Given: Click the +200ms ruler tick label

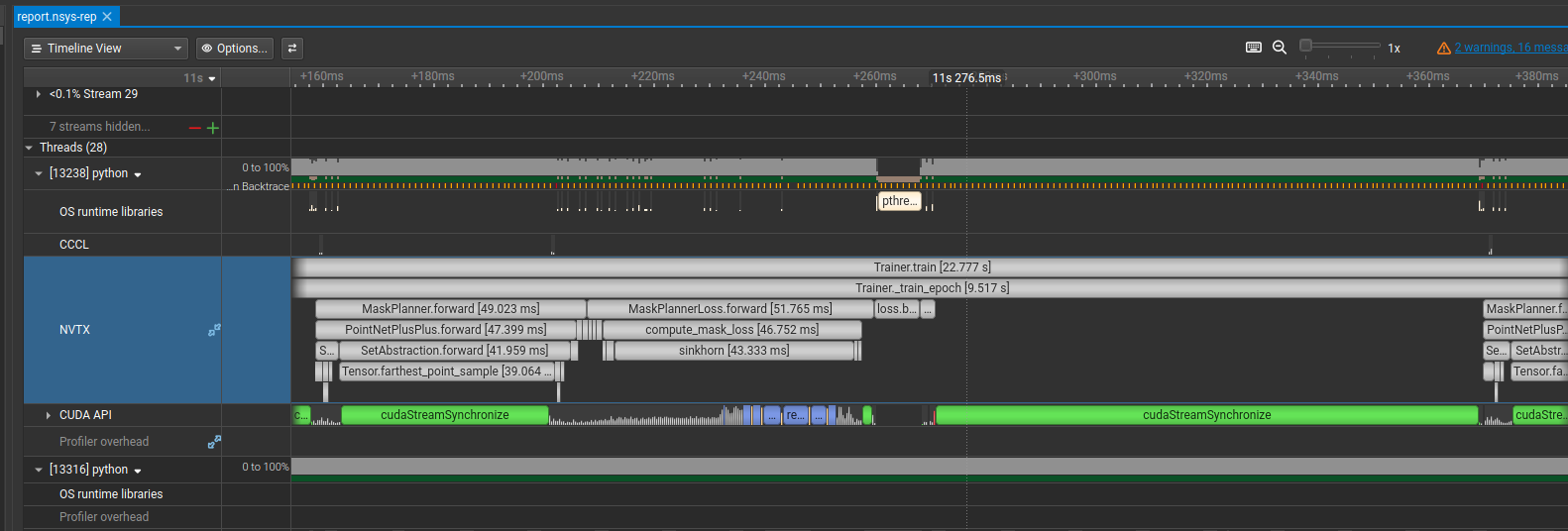Looking at the screenshot, I should click(x=542, y=76).
